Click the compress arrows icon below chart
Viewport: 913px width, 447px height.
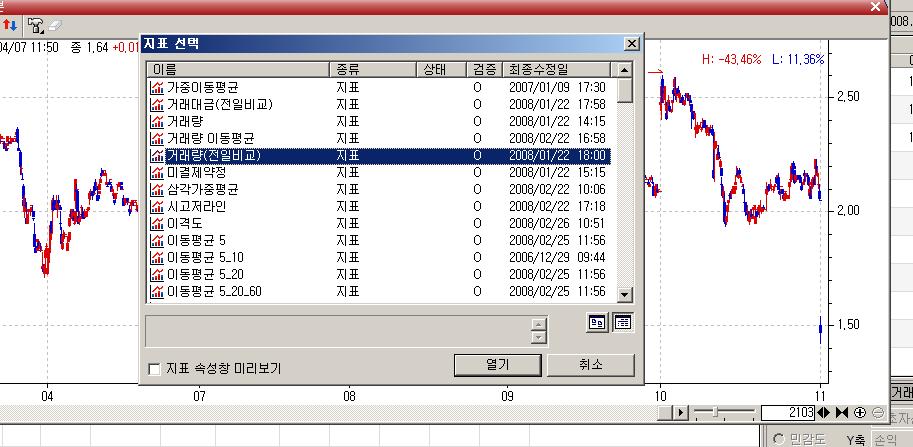841,413
